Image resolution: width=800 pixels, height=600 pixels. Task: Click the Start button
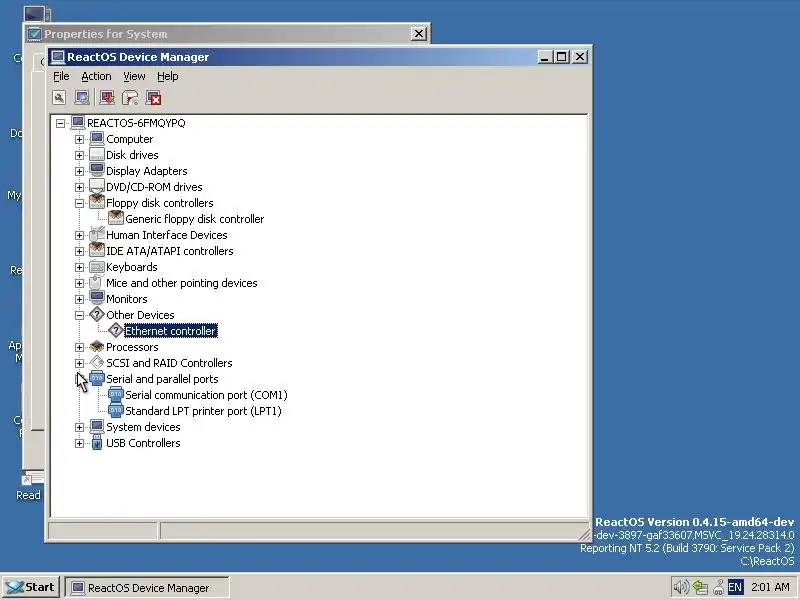pos(31,587)
